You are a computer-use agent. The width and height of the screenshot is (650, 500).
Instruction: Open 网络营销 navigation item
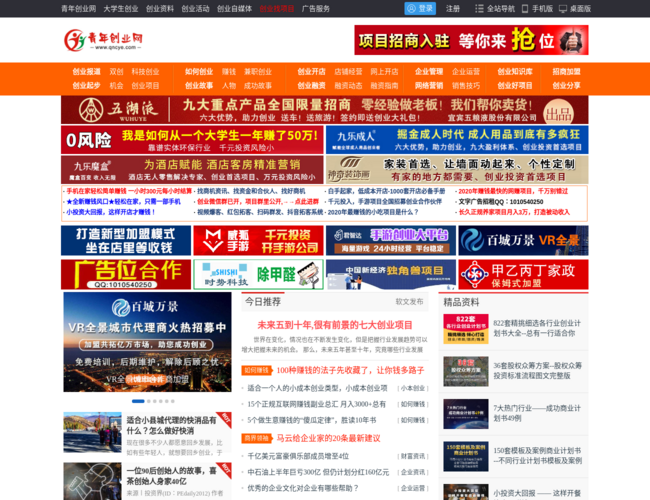pos(429,85)
